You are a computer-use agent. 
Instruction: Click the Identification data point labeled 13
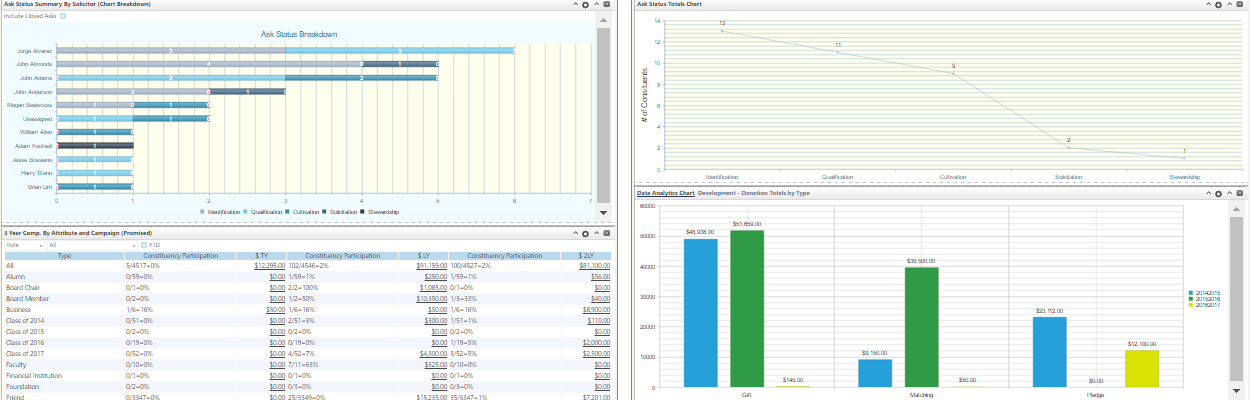[x=722, y=31]
